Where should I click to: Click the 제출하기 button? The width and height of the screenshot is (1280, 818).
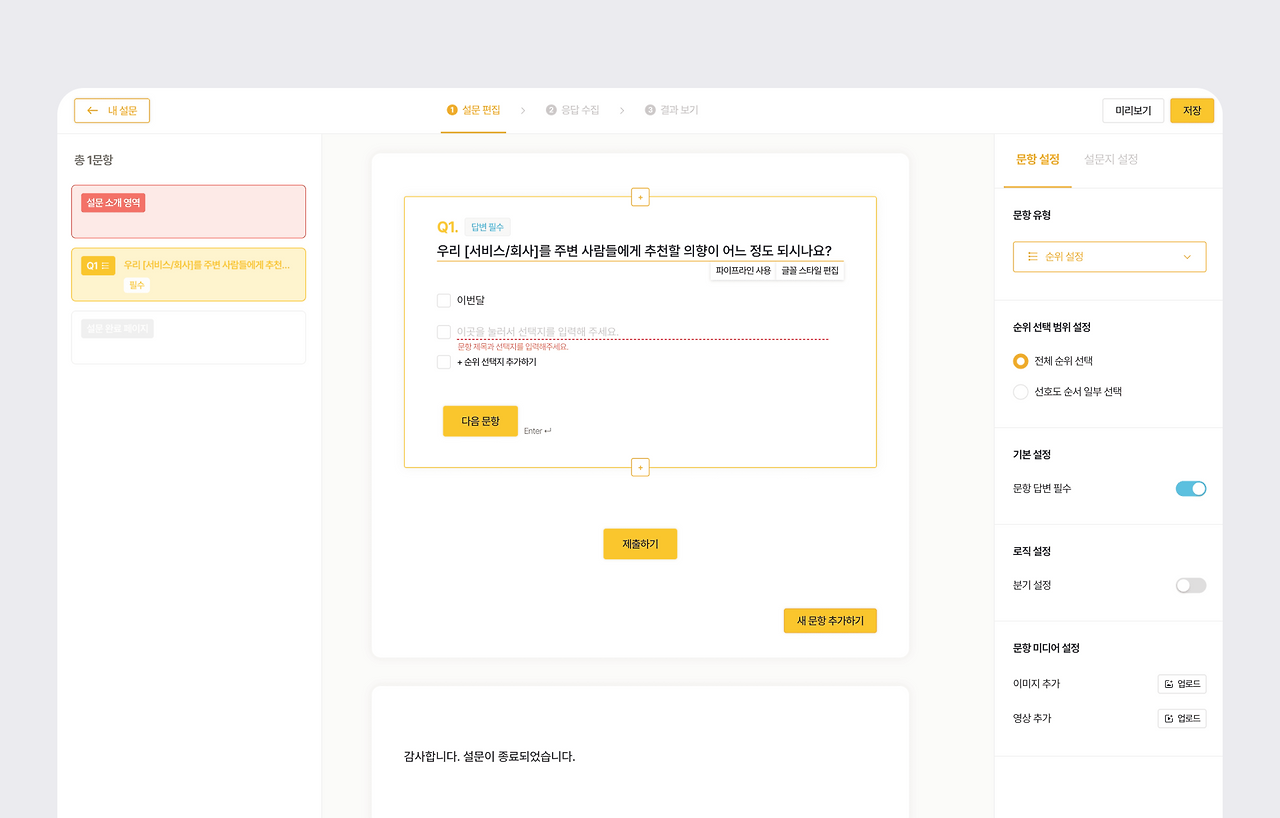pos(640,544)
